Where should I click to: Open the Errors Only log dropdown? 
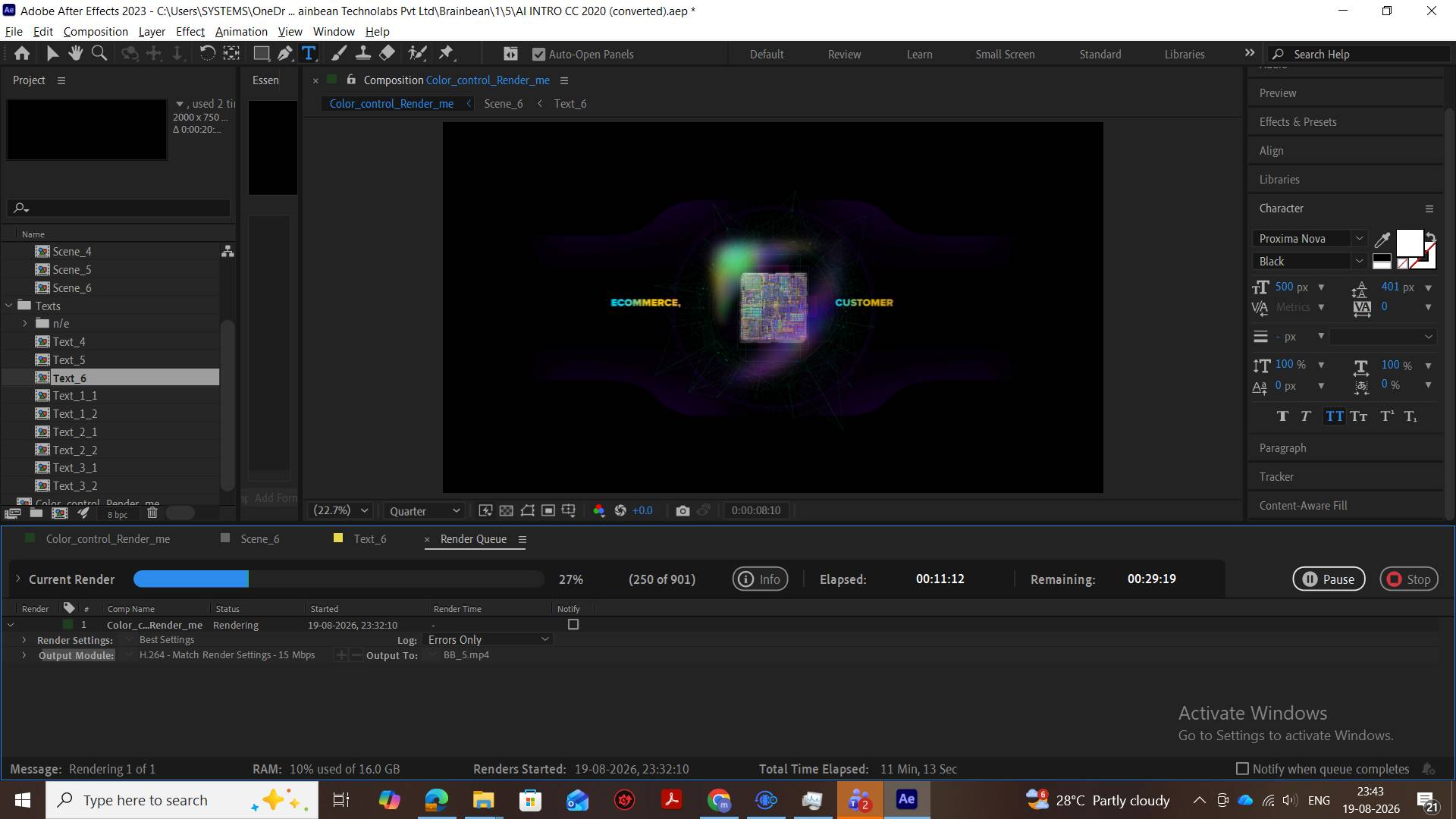click(x=488, y=640)
